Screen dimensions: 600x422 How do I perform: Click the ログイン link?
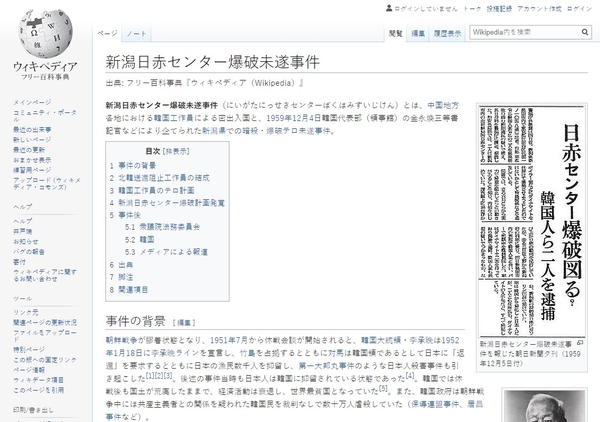579,8
